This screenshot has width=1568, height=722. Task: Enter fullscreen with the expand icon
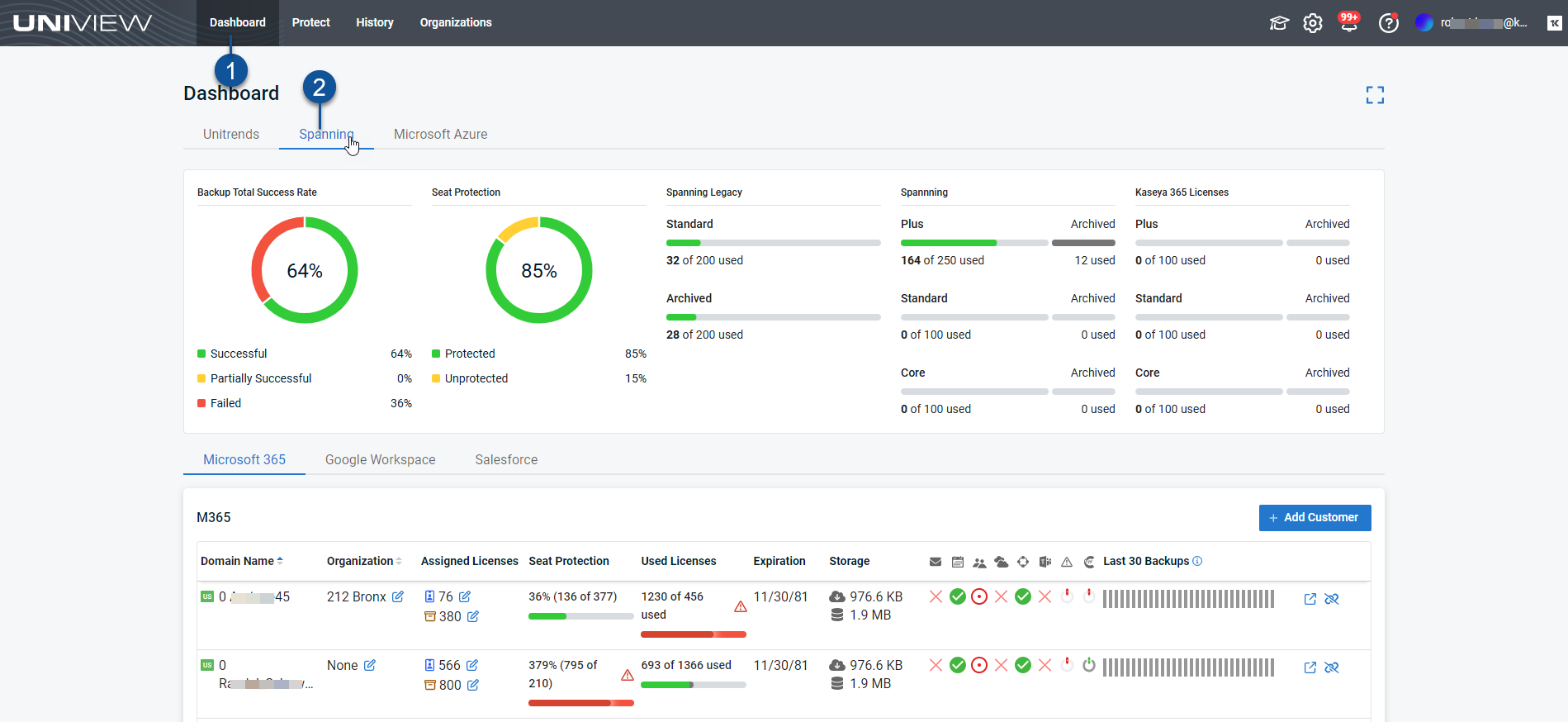[x=1375, y=95]
